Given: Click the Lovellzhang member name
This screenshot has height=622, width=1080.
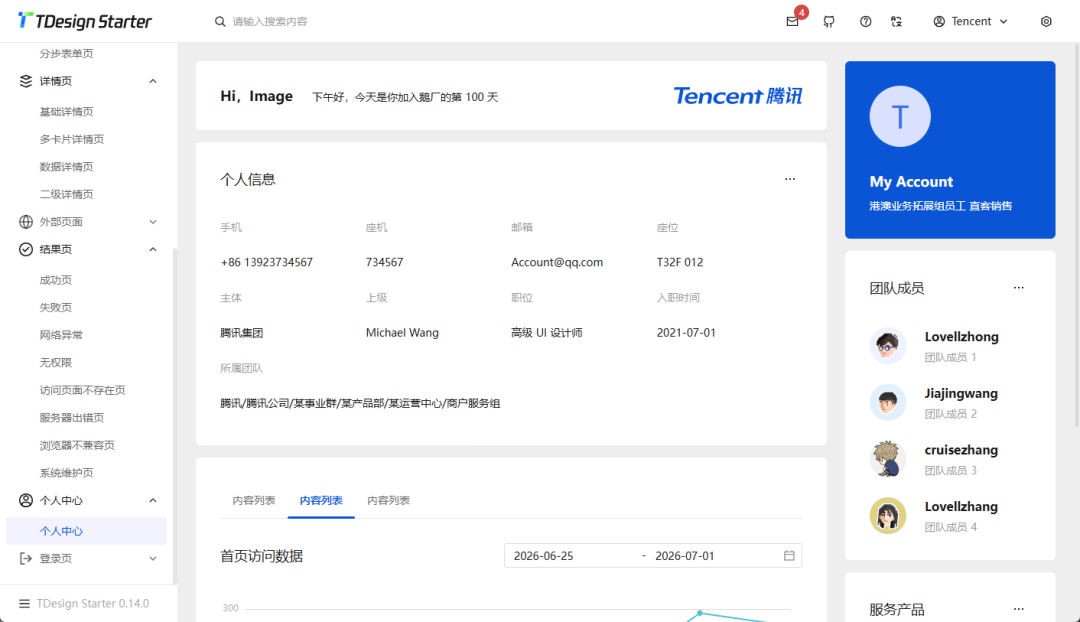Looking at the screenshot, I should pos(961,506).
